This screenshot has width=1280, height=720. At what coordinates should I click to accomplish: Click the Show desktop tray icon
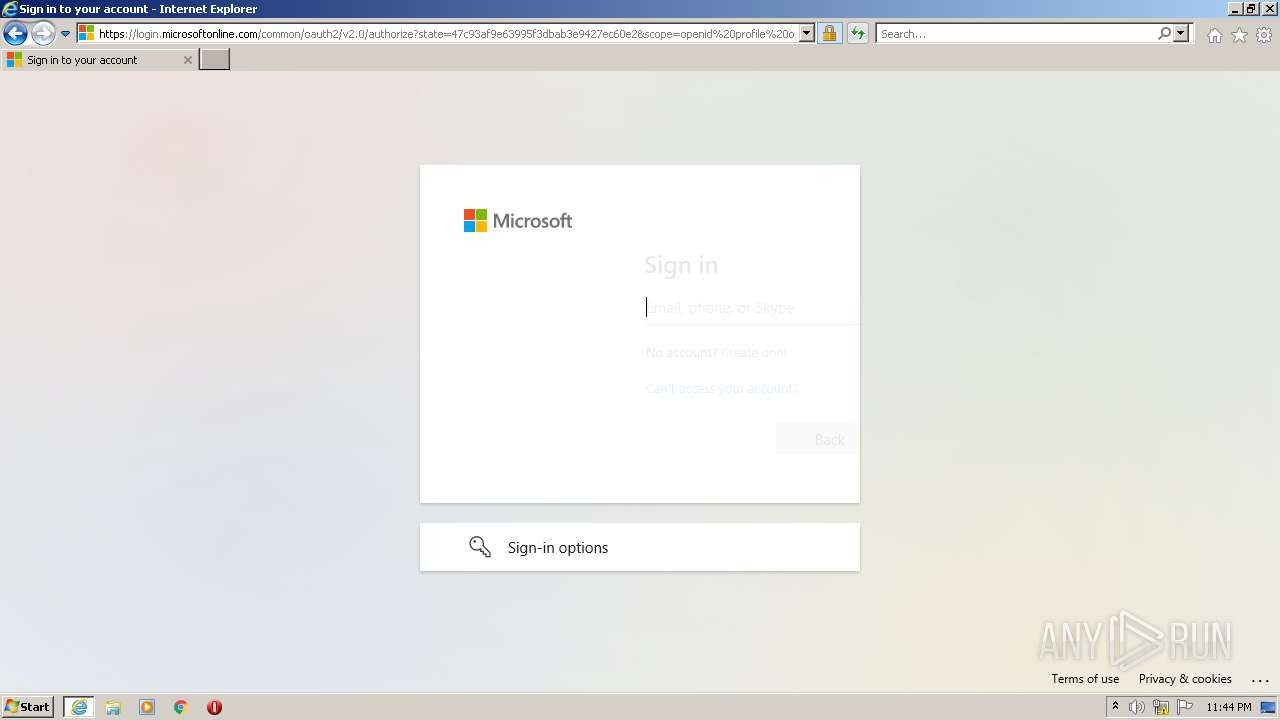[1269, 707]
